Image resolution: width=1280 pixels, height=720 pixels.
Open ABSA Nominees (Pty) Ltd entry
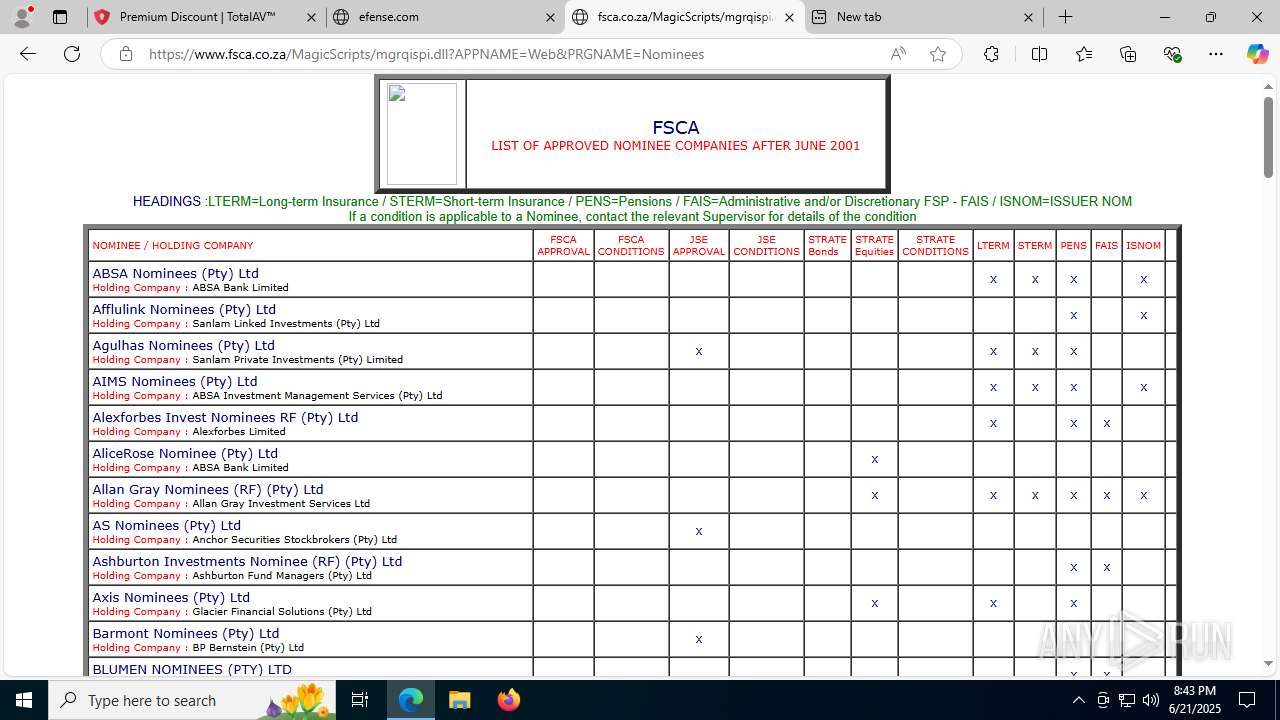tap(175, 273)
